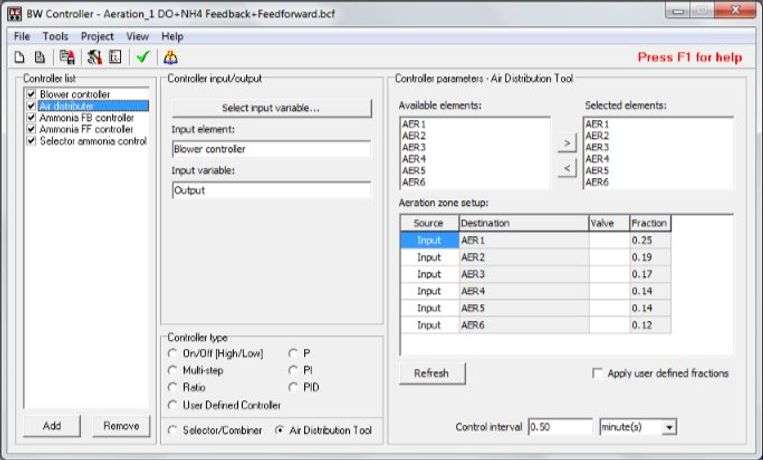Open the Tools menu

click(x=55, y=37)
